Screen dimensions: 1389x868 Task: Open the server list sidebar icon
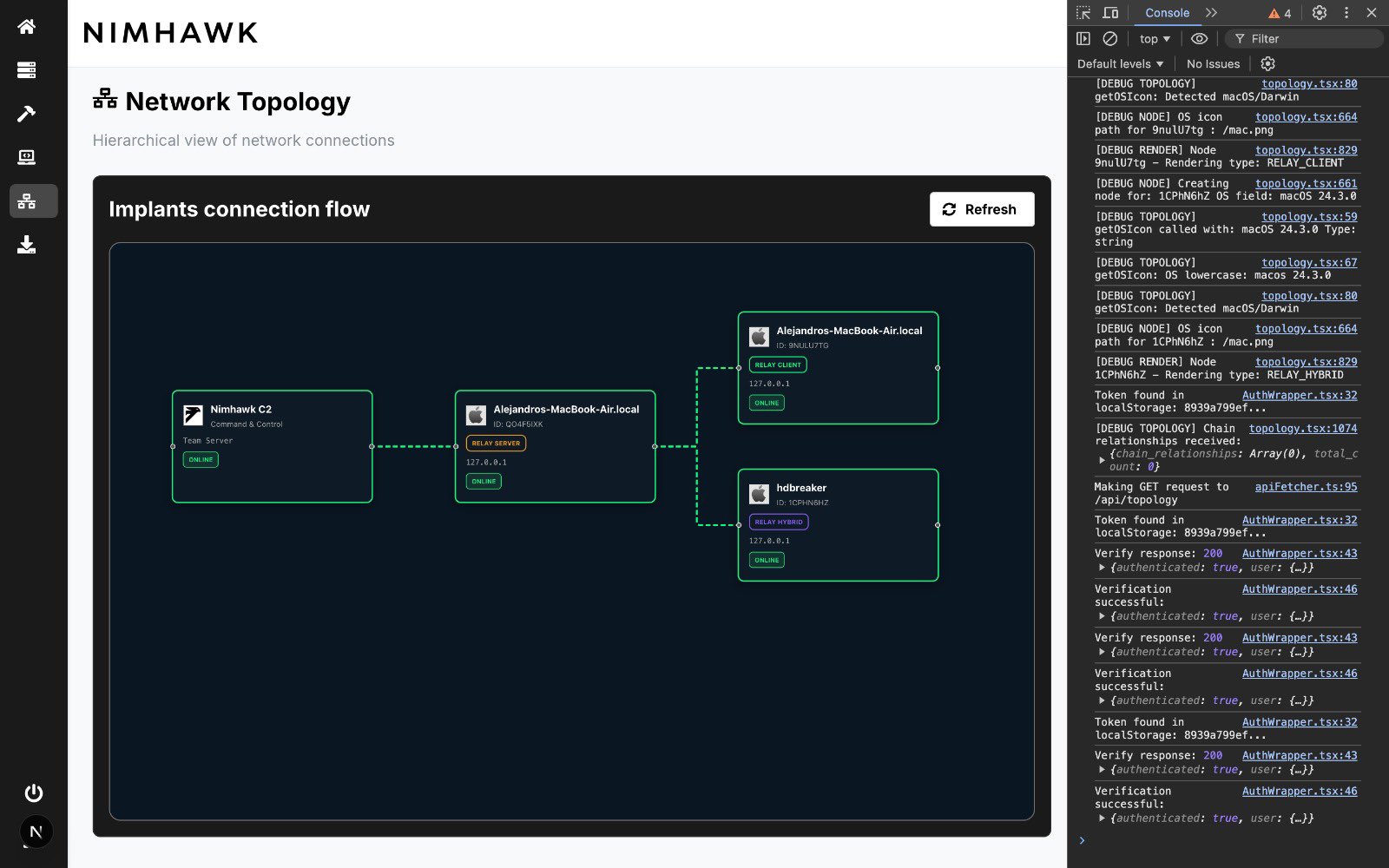(27, 69)
